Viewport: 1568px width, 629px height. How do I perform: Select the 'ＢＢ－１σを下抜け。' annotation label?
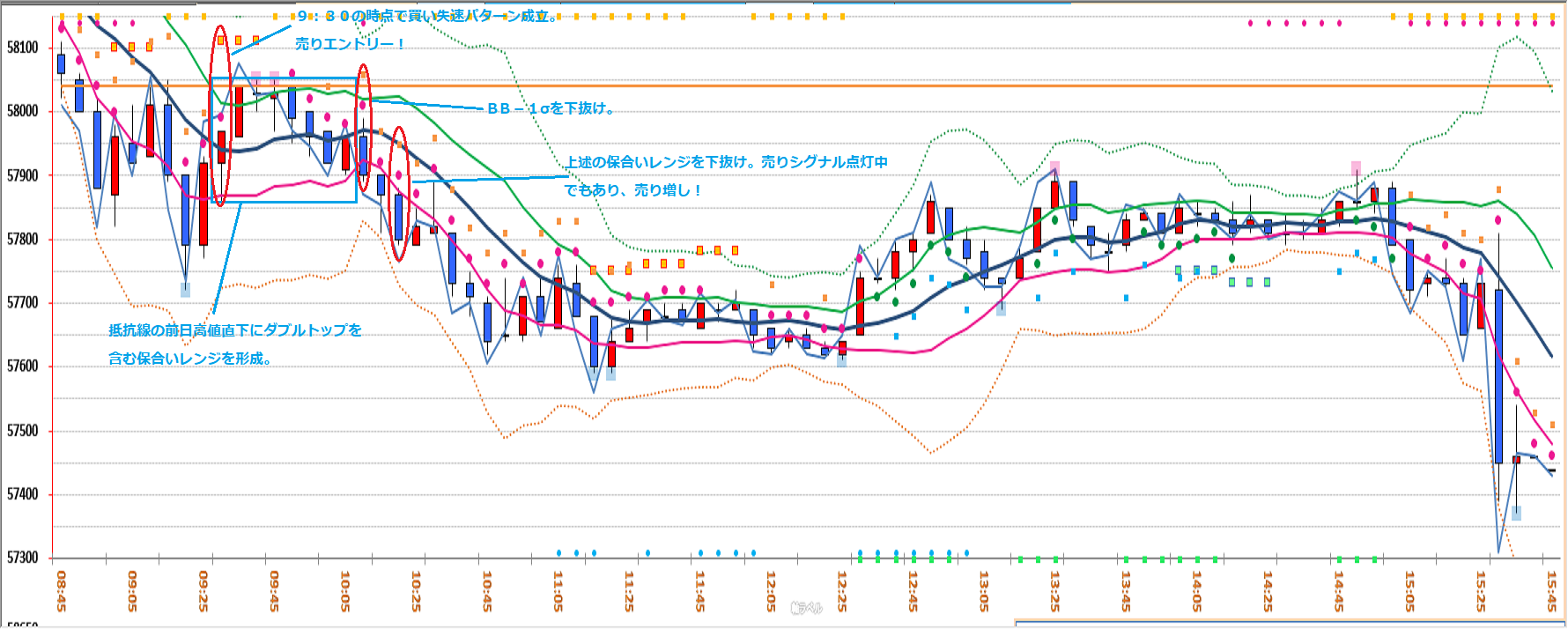point(551,108)
